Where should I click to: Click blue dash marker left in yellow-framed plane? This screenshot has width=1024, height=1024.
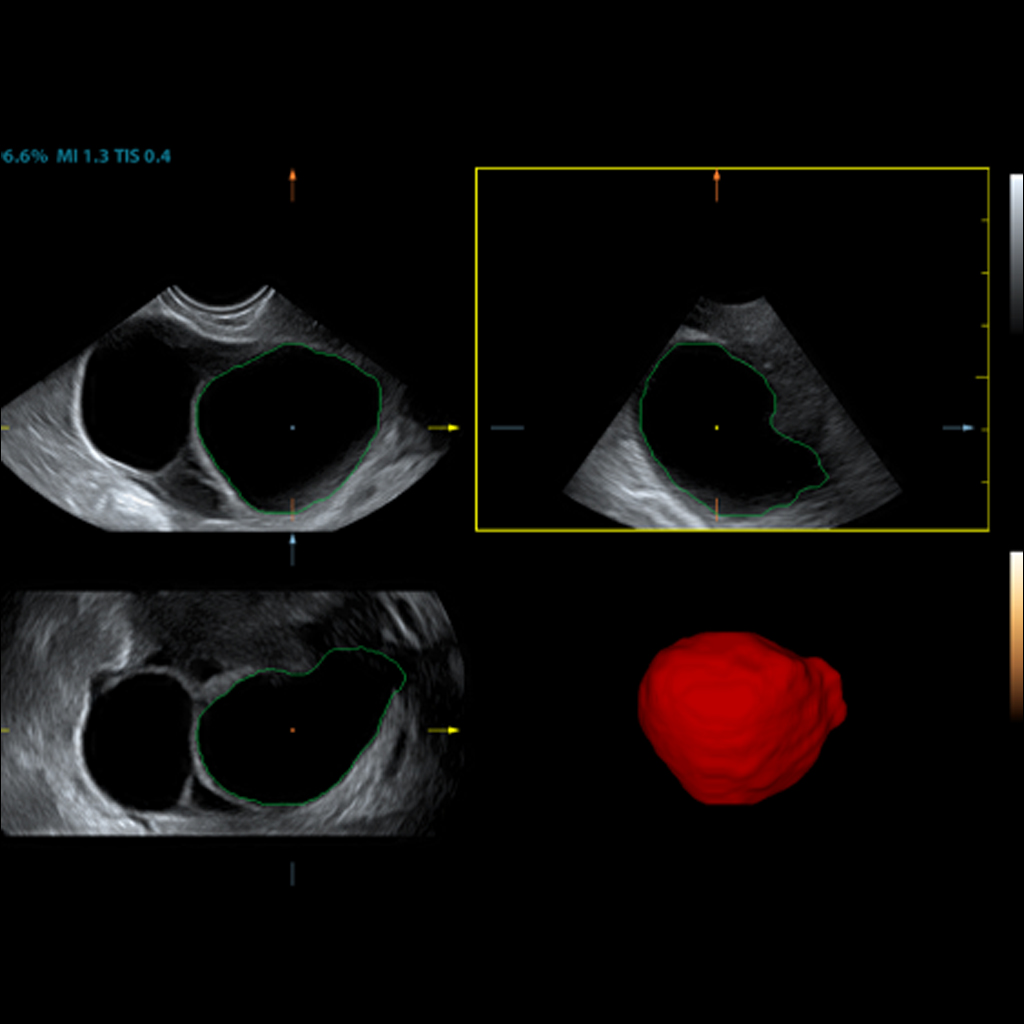tap(507, 428)
